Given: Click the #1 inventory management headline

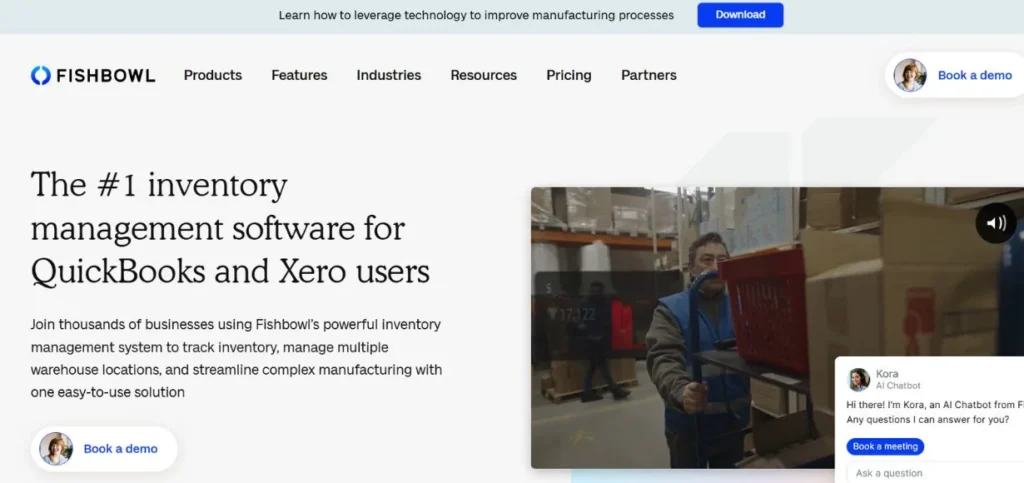Looking at the screenshot, I should 231,228.
